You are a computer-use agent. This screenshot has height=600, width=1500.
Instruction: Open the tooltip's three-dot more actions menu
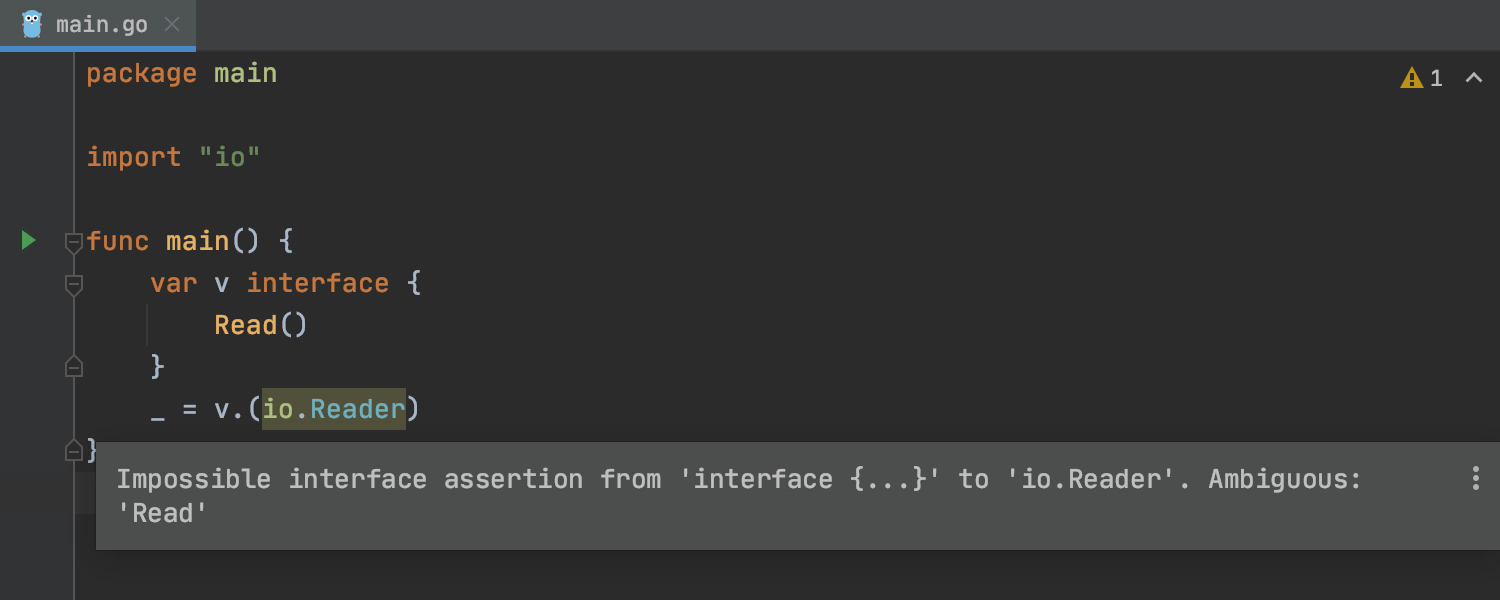(1475, 478)
